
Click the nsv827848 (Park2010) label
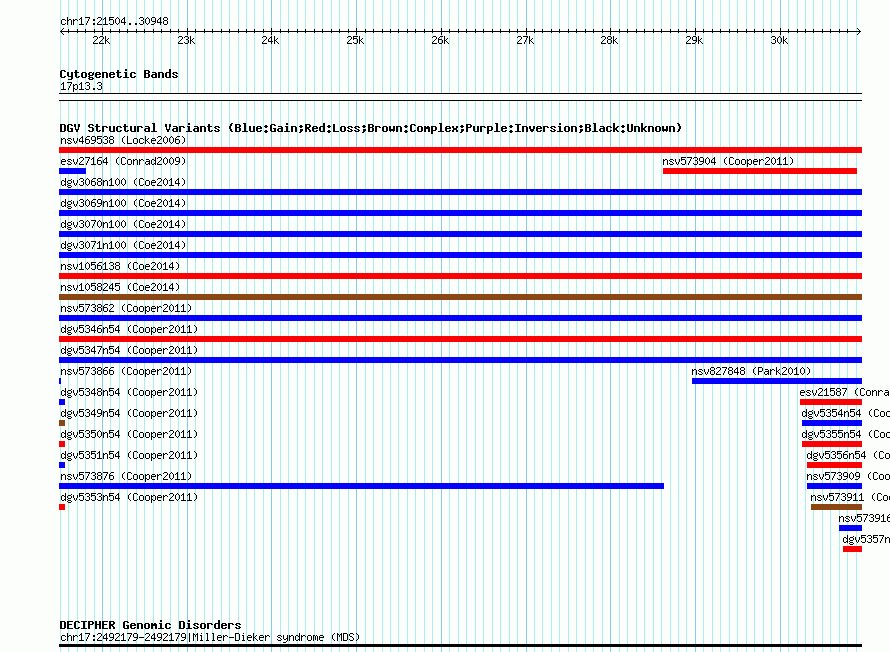pos(751,371)
